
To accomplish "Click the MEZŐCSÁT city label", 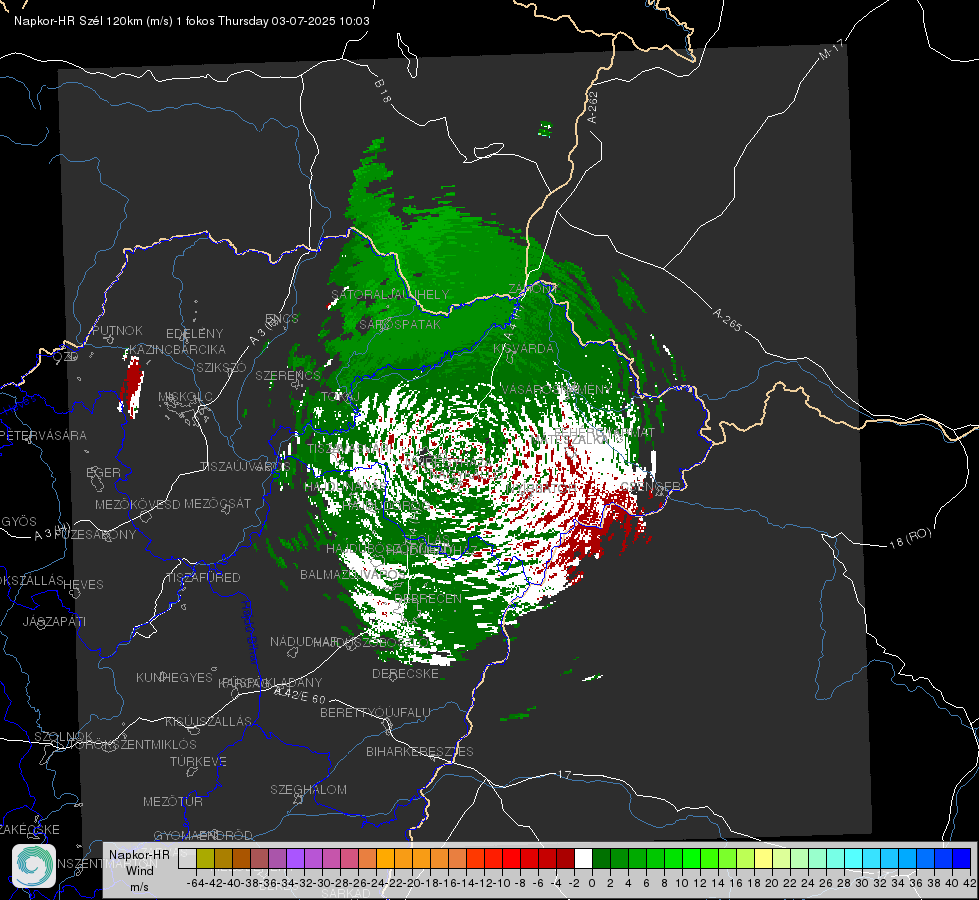I will pyautogui.click(x=217, y=503).
